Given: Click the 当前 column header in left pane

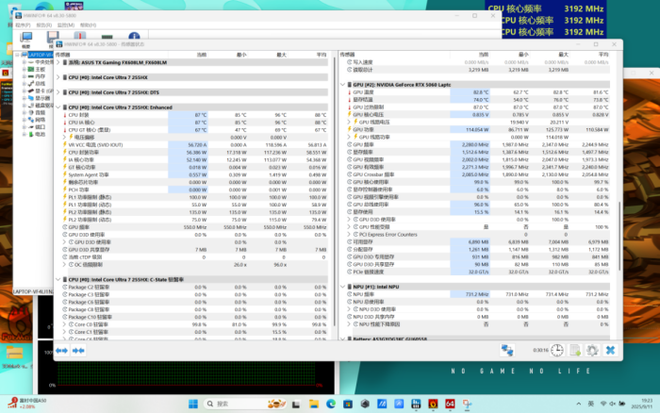Looking at the screenshot, I should pyautogui.click(x=201, y=54).
